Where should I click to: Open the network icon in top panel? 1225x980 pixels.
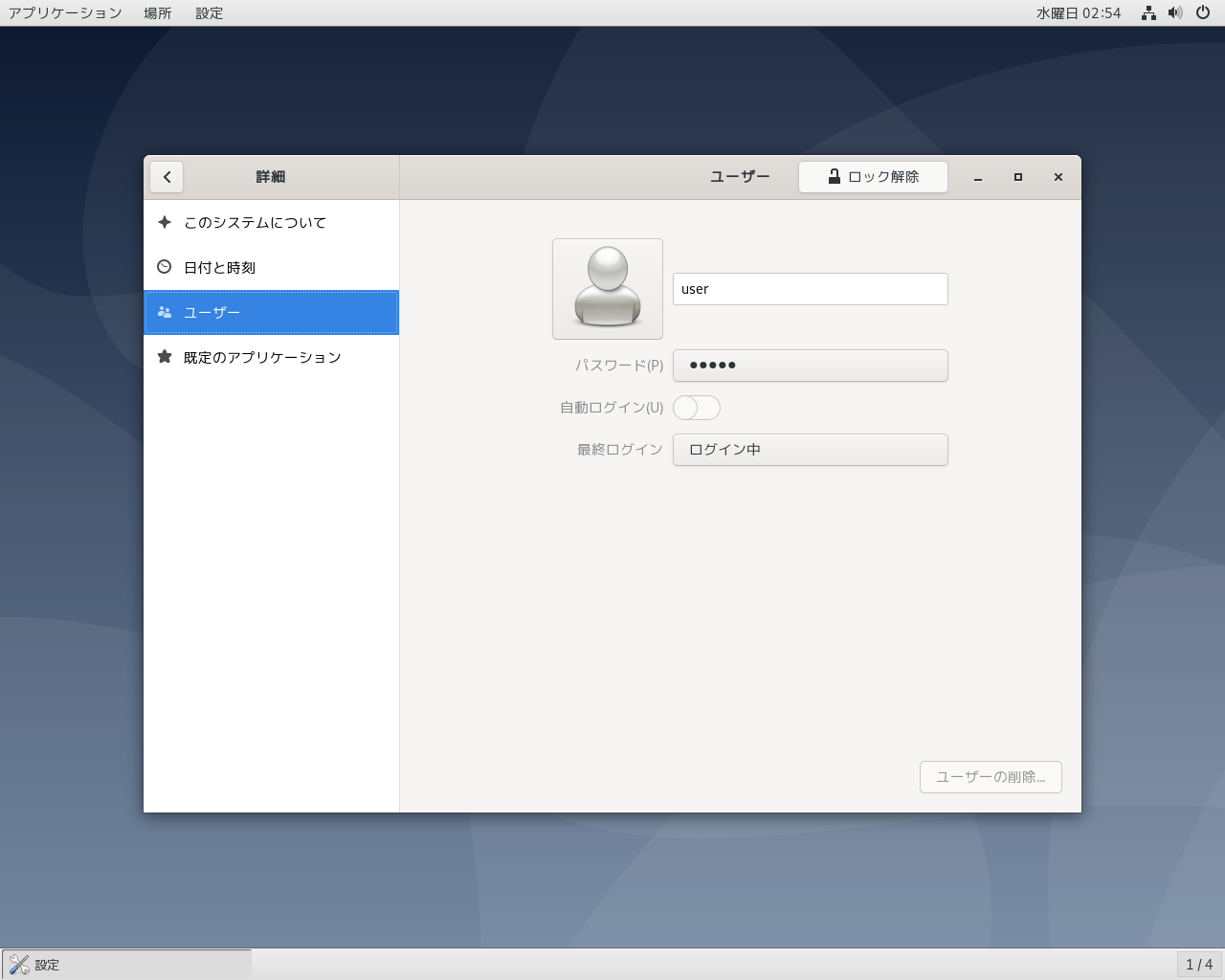click(1148, 12)
